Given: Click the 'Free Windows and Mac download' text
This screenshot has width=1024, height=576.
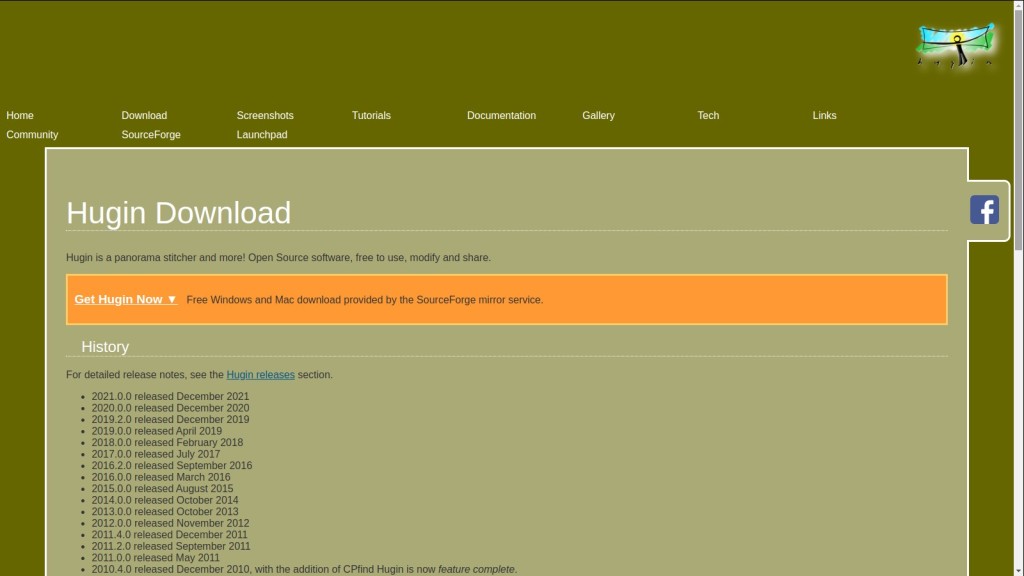Looking at the screenshot, I should [364, 300].
